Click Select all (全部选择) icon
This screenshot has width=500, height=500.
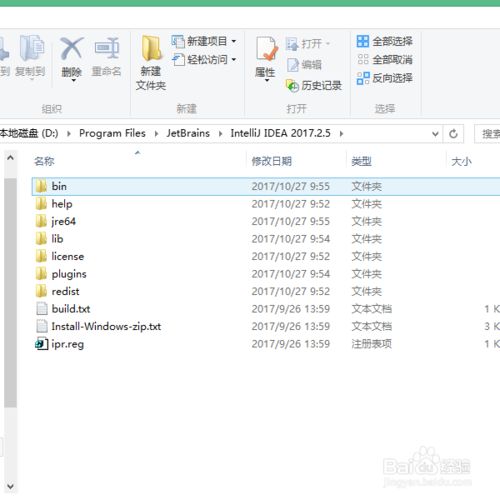[363, 41]
